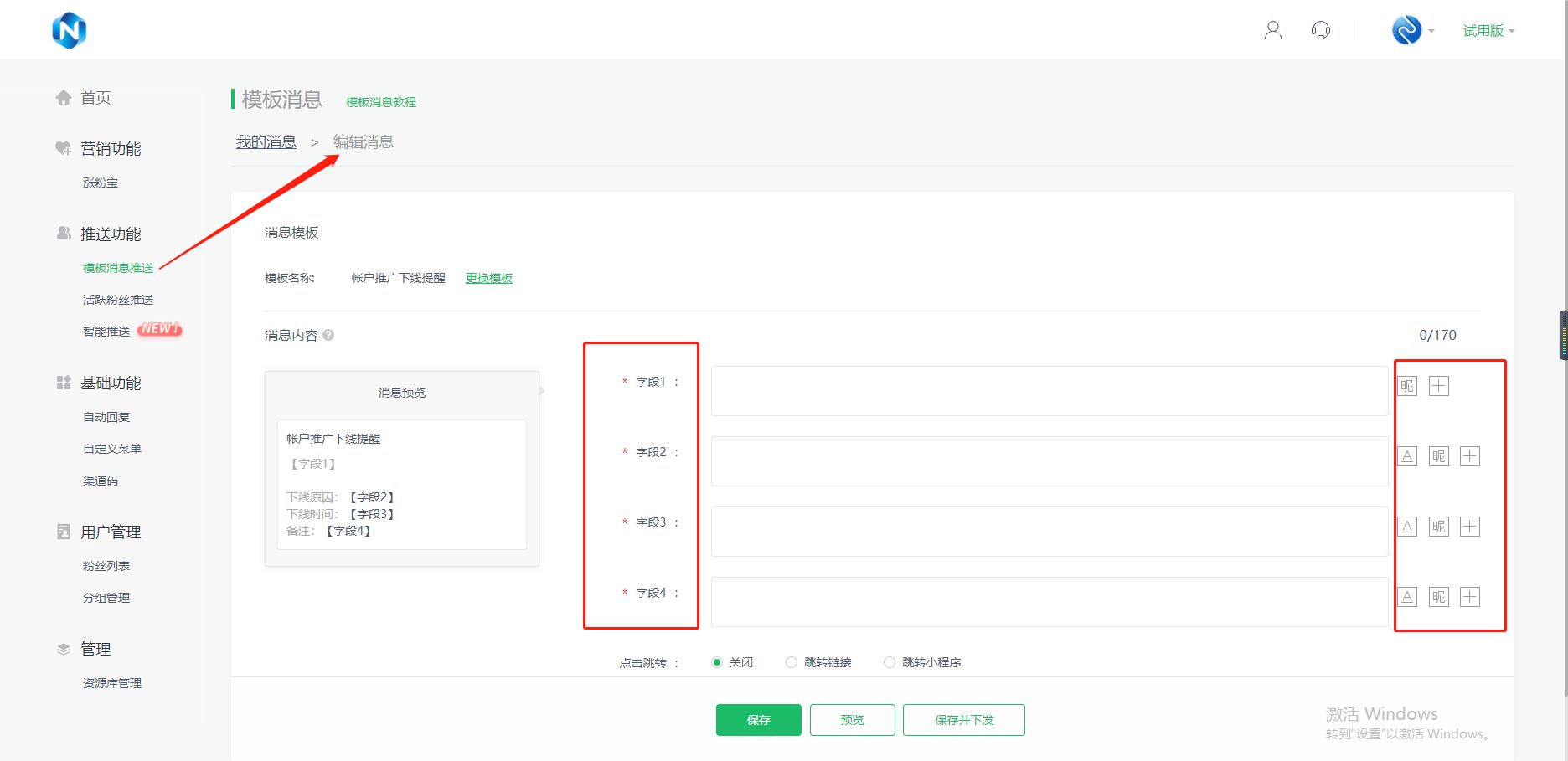
Task: Open 活跃粉丝推送 in the sidebar
Action: pyautogui.click(x=118, y=300)
